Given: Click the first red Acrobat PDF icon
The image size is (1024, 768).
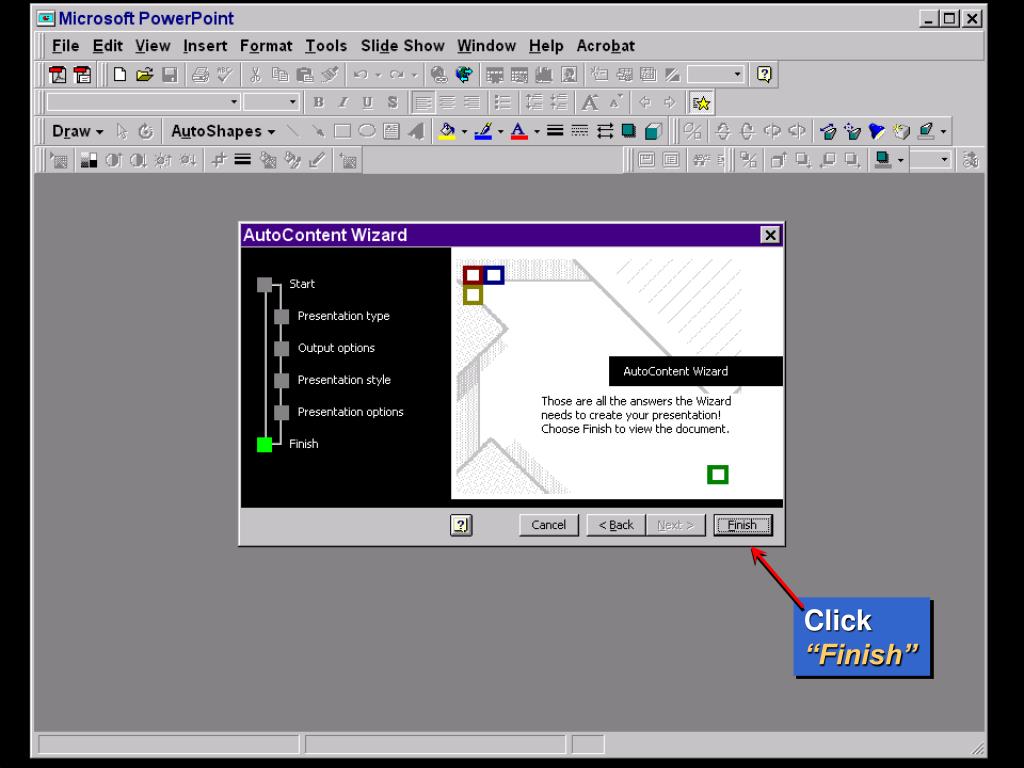Looking at the screenshot, I should 57,74.
